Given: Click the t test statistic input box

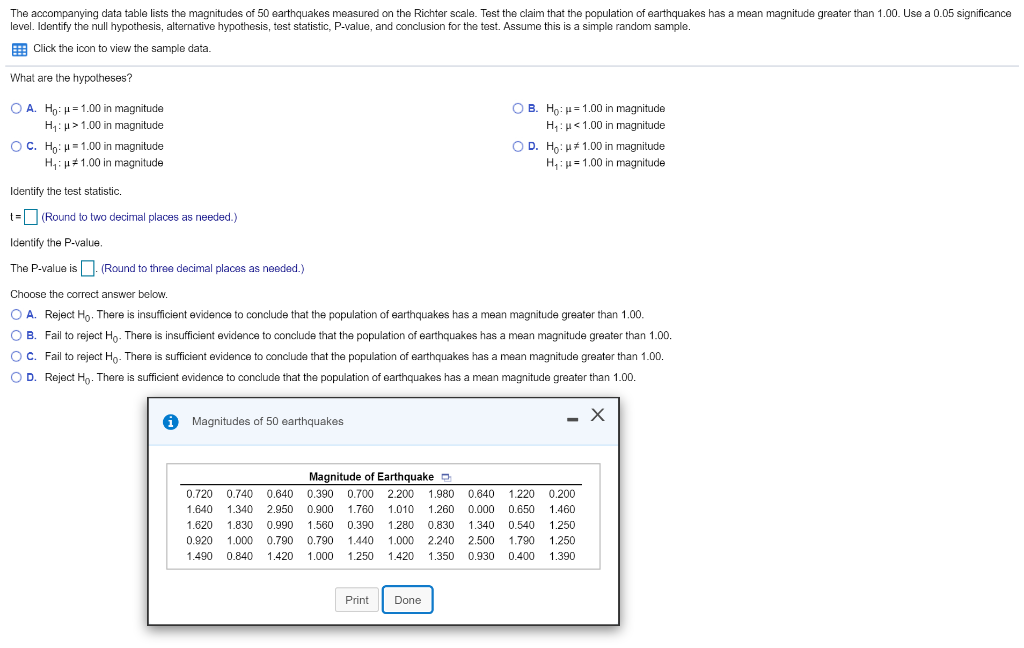Looking at the screenshot, I should tap(29, 216).
